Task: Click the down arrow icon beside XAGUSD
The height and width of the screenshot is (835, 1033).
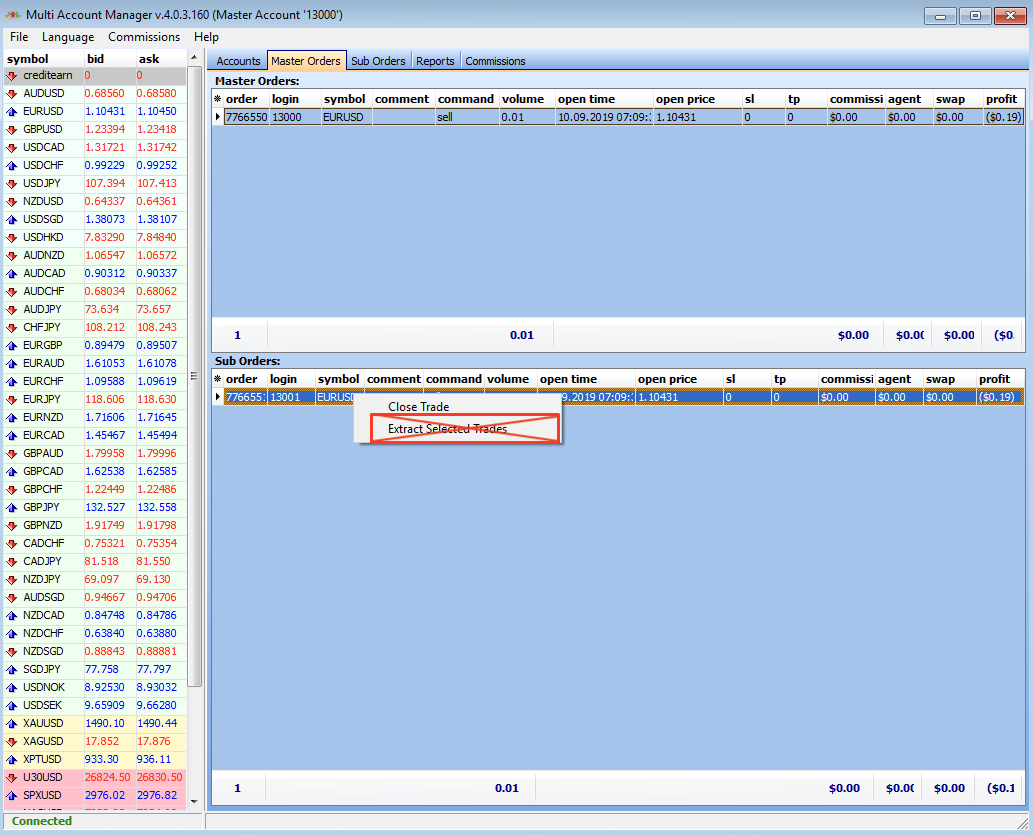Action: coord(11,741)
